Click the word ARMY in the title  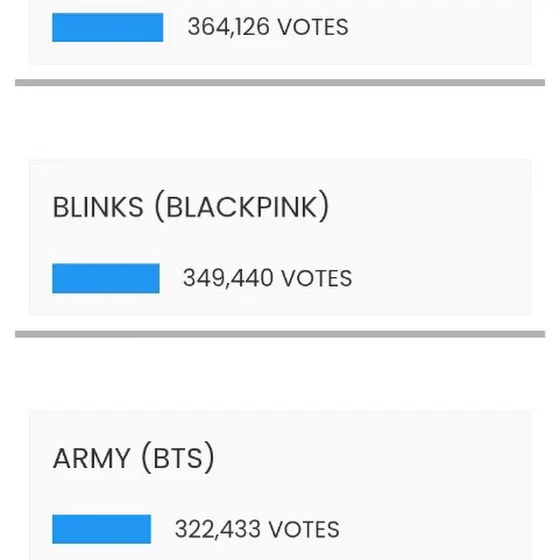click(91, 459)
